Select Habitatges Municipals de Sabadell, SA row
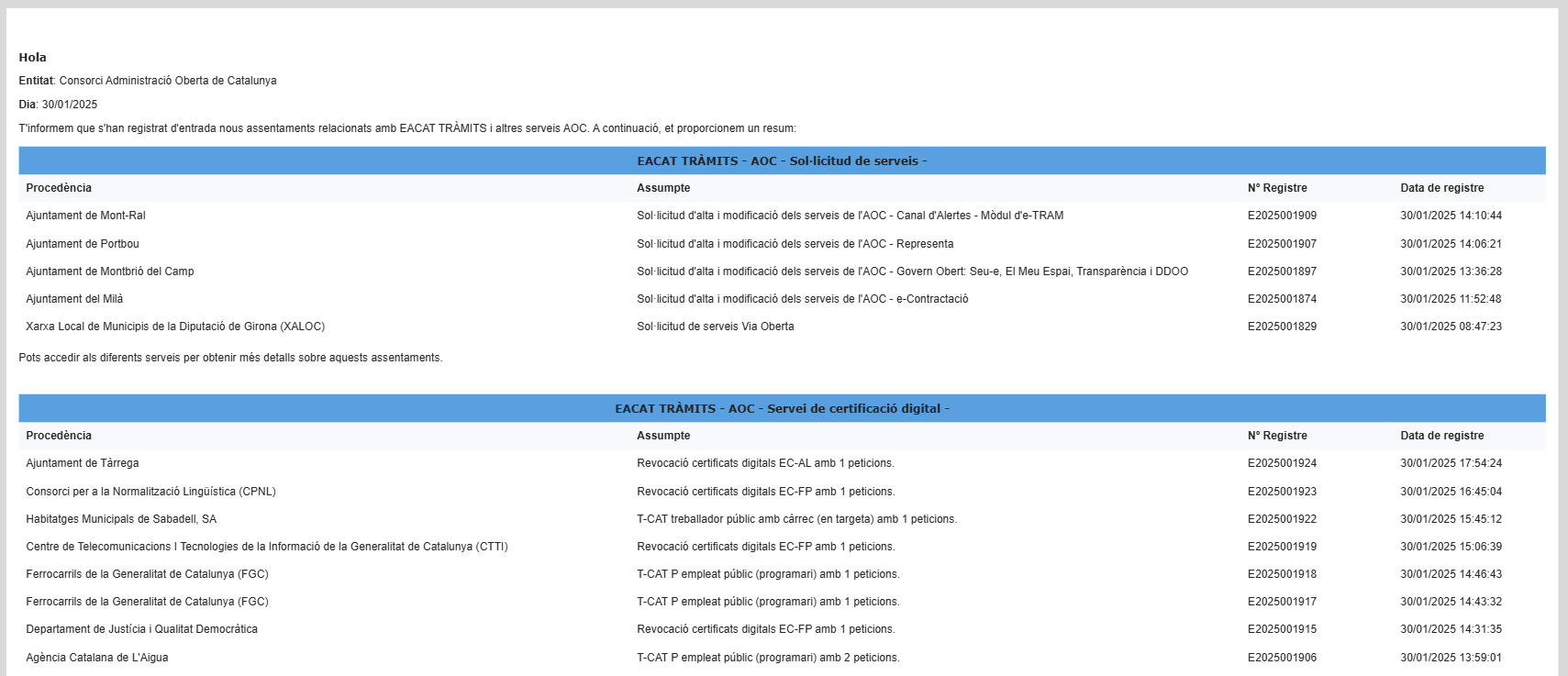Image resolution: width=1568 pixels, height=676 pixels. tap(121, 519)
